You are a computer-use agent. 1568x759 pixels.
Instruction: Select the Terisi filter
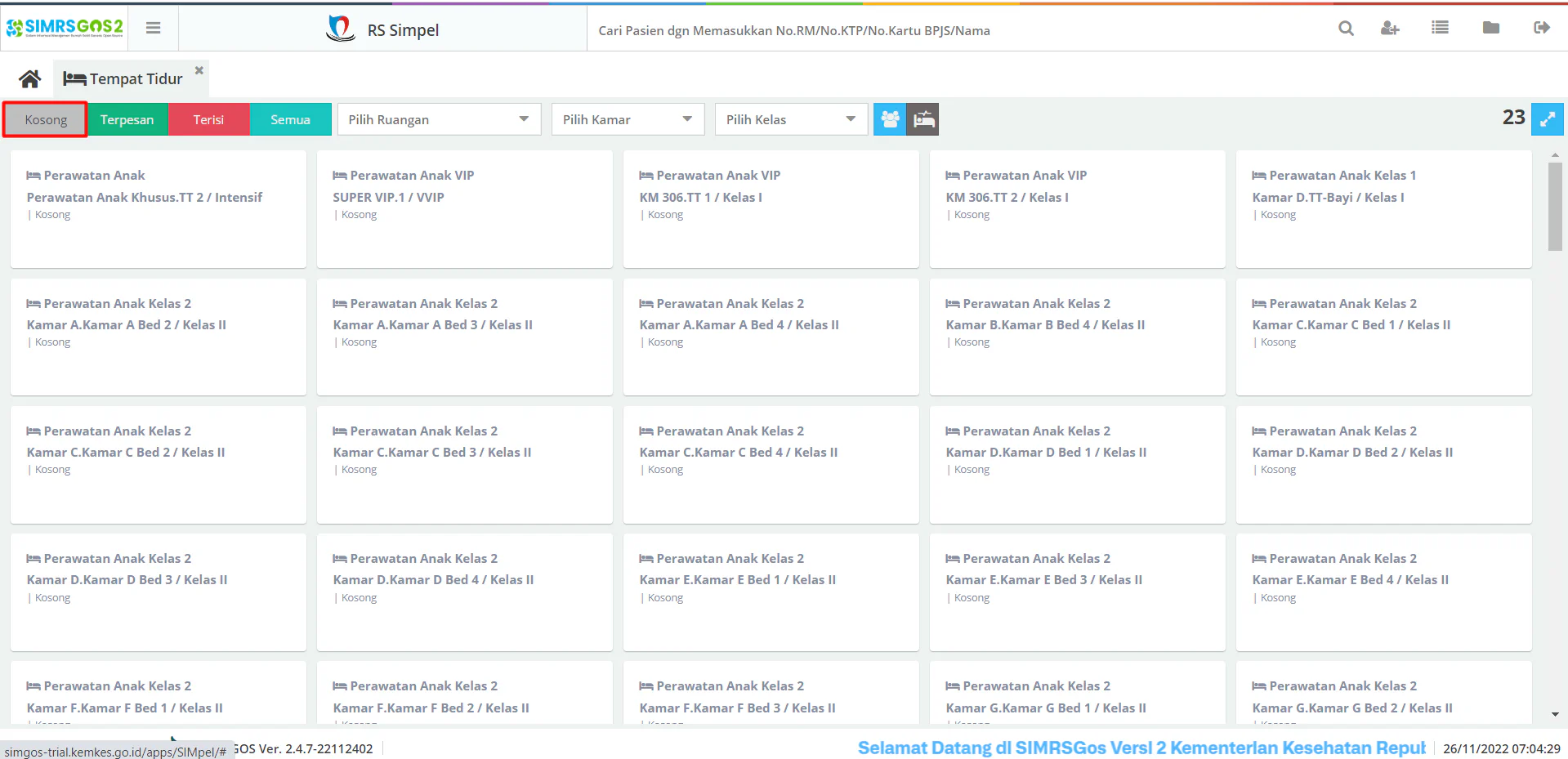click(x=208, y=119)
